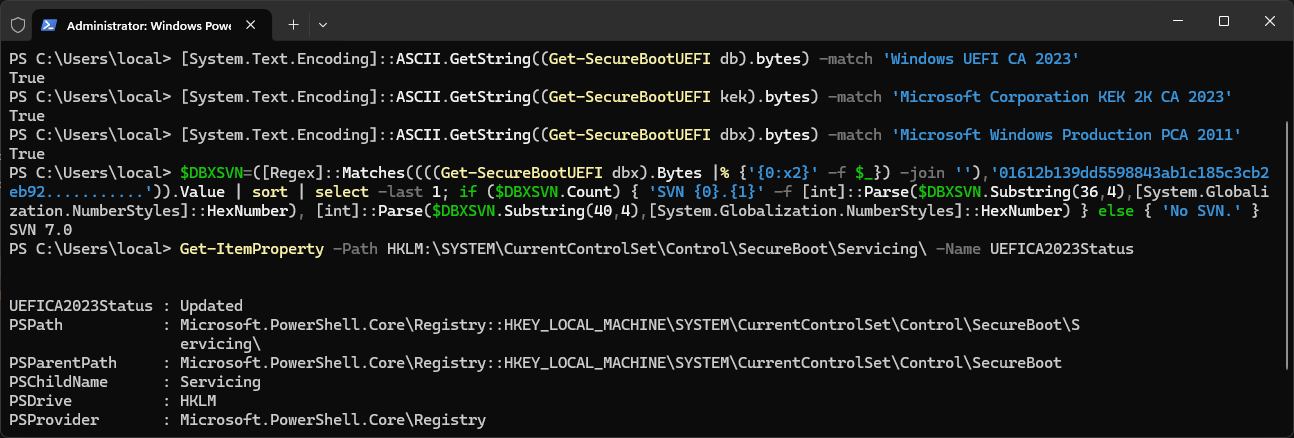Click 'Microsoft Corporation KEK 2K CA 2023' text

point(1061,97)
